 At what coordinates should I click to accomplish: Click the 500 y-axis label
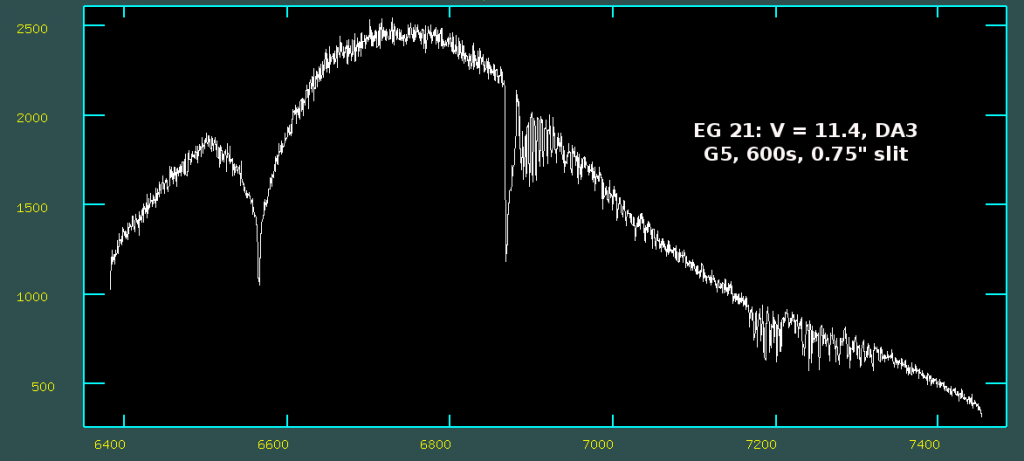tap(44, 387)
